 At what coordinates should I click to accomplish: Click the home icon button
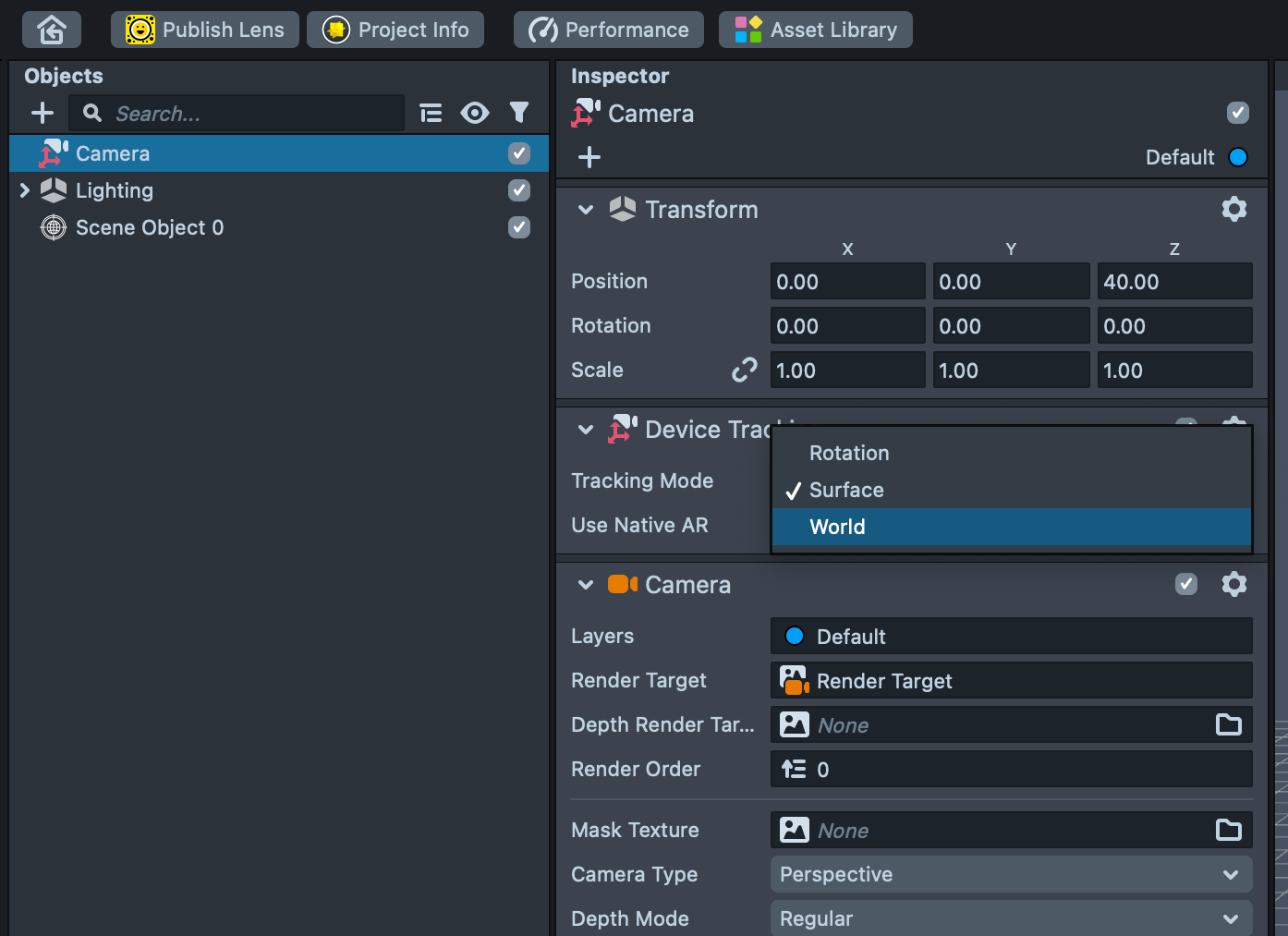pos(52,30)
